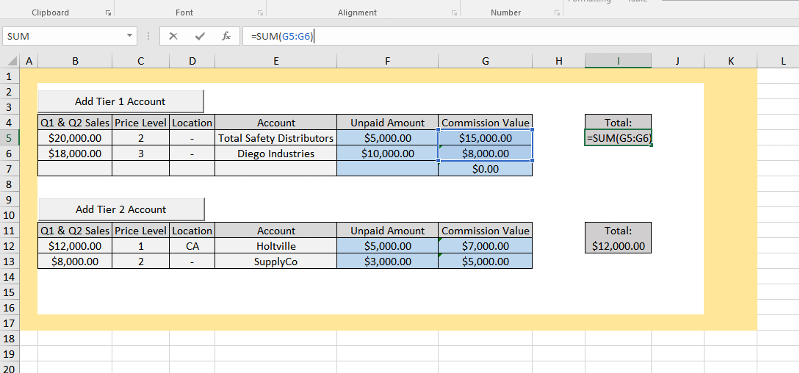Click the Holtville account cell

[276, 246]
